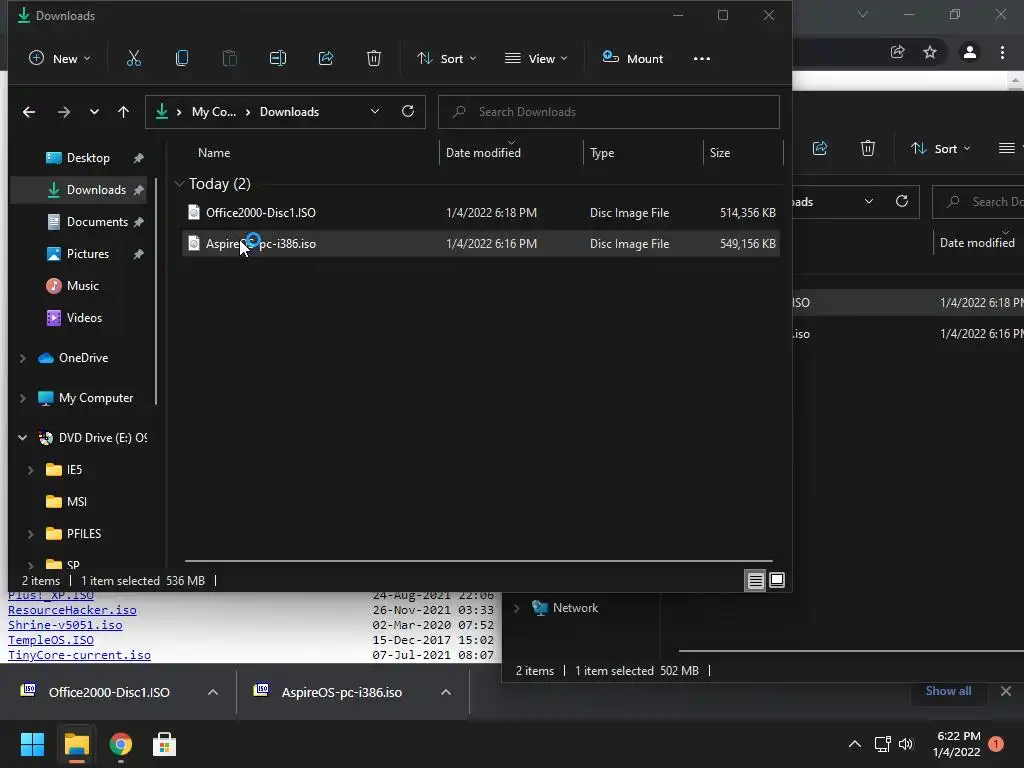Sort by the Size column header
The width and height of the screenshot is (1024, 768).
click(720, 152)
